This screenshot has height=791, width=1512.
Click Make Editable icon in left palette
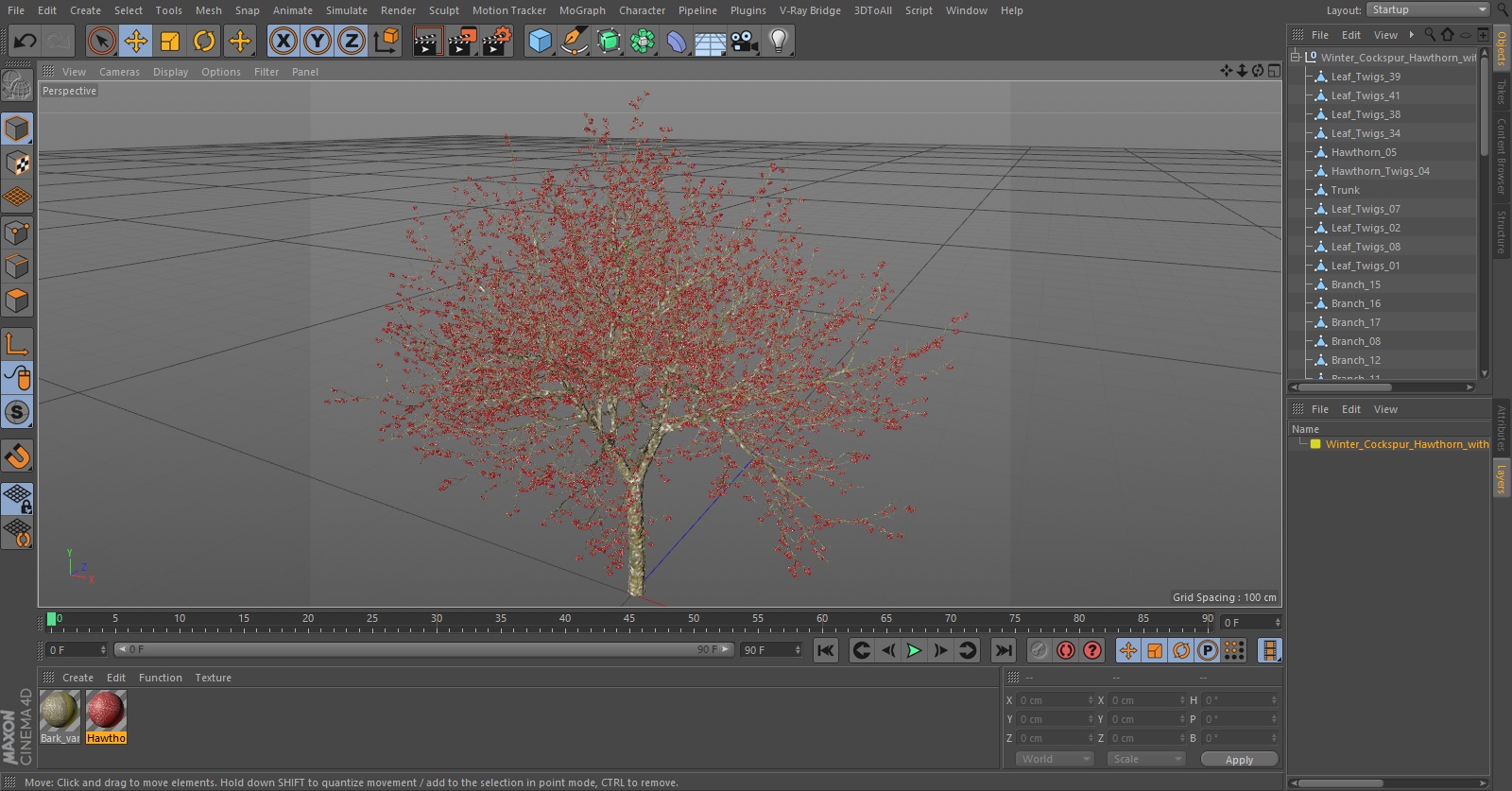17,86
